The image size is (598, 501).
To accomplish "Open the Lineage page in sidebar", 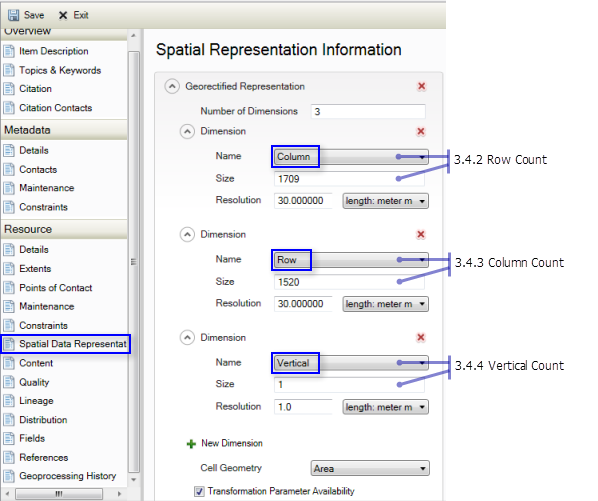I will (x=36, y=401).
